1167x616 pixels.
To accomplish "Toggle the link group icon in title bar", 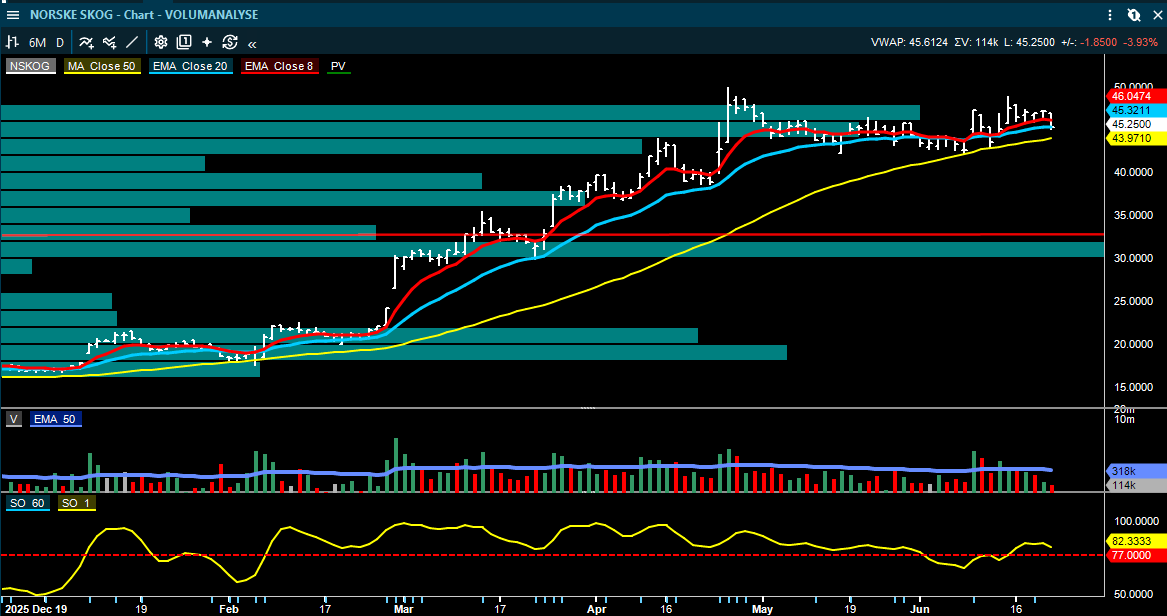I will (1134, 14).
